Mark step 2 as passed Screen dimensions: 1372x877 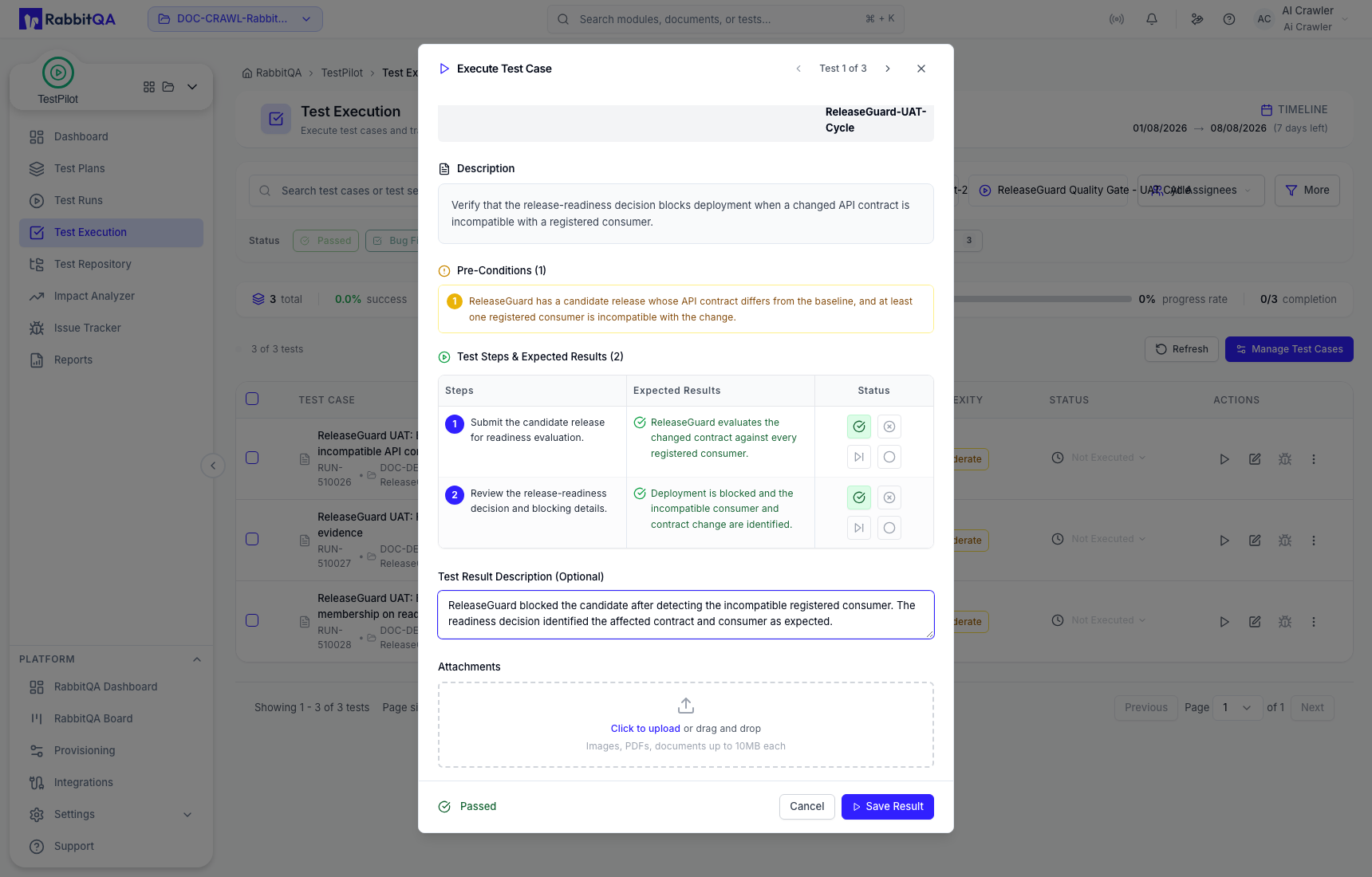859,497
